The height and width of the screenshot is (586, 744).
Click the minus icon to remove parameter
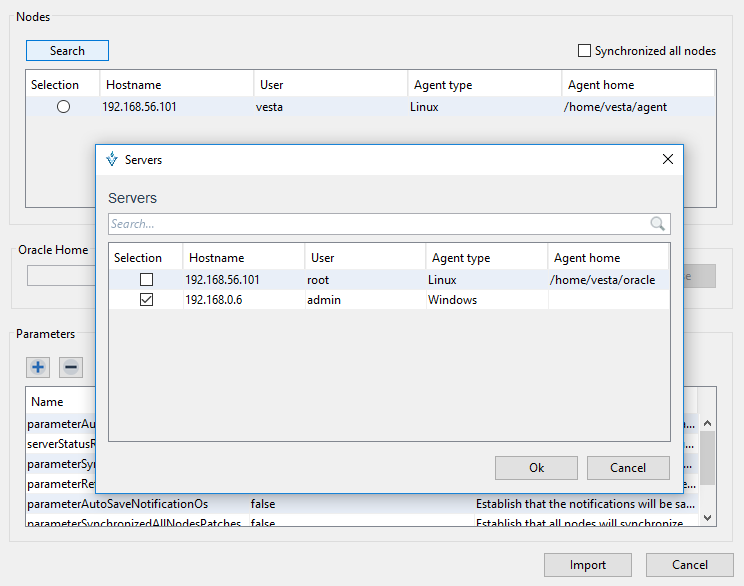(71, 367)
